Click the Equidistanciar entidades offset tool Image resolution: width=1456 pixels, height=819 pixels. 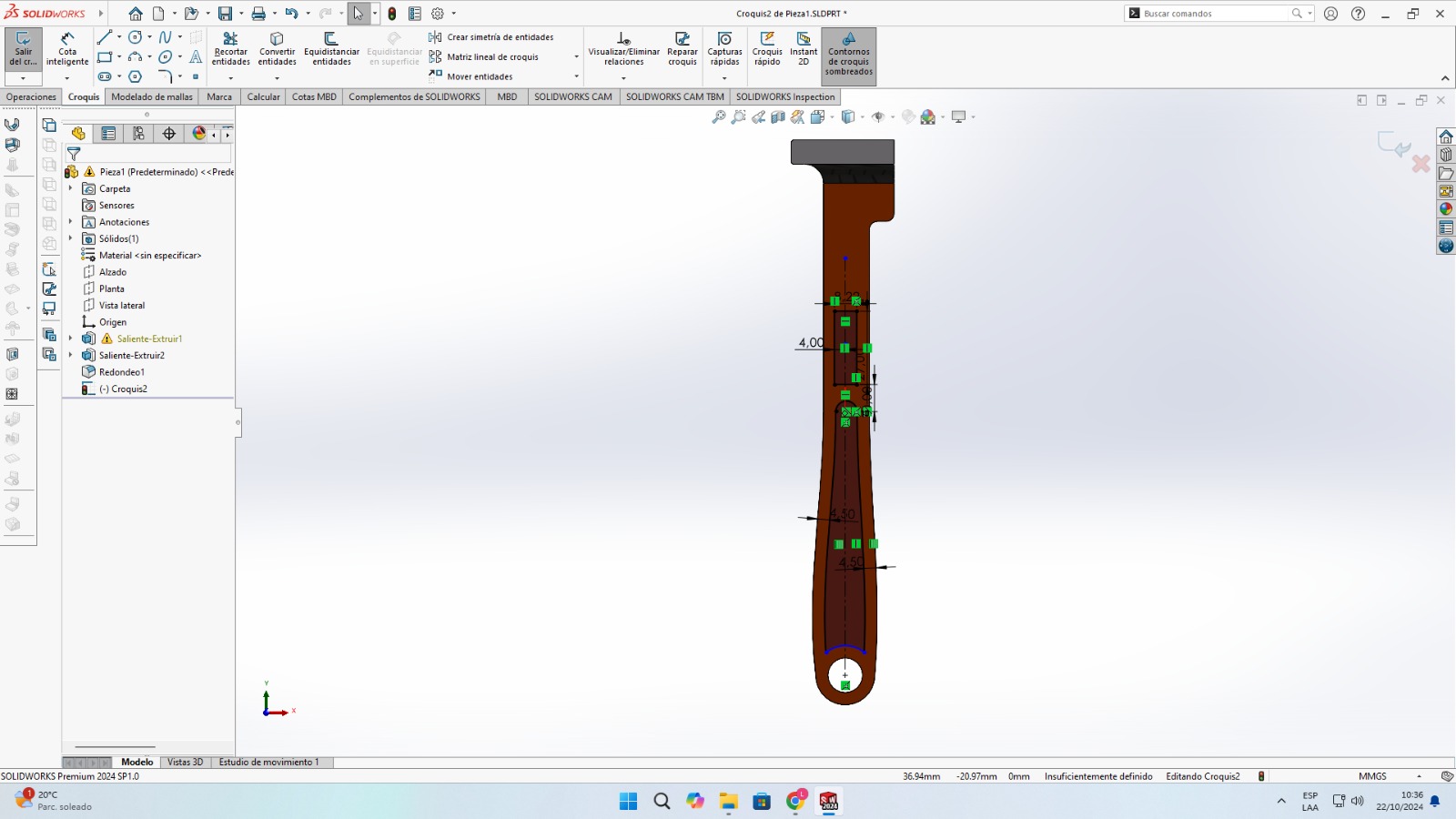coord(331,50)
